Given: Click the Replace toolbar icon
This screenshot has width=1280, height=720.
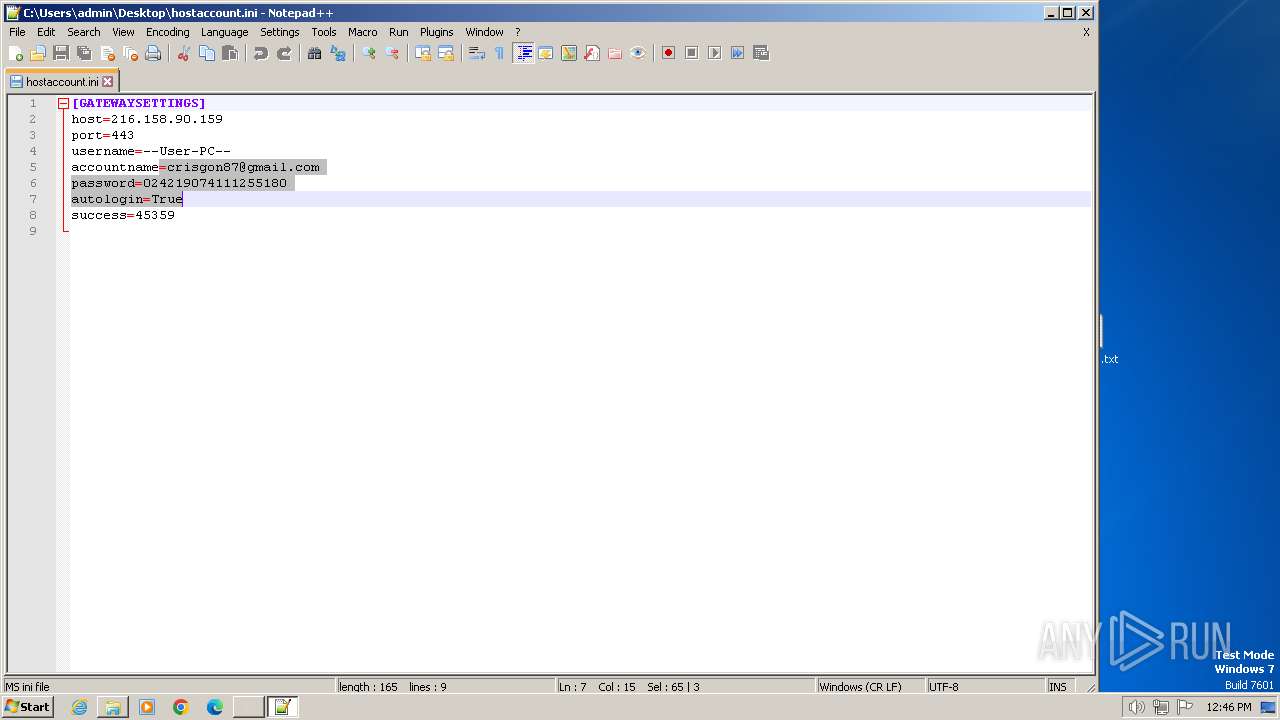Looking at the screenshot, I should 338,53.
